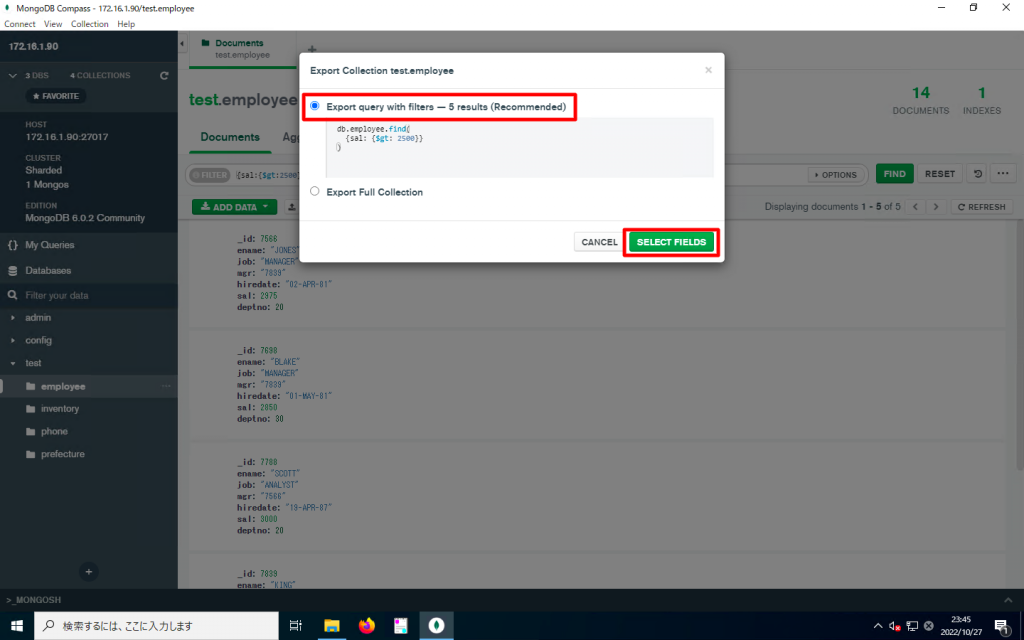
Task: Expand the OPTIONS panel in the query bar
Action: pos(836,173)
